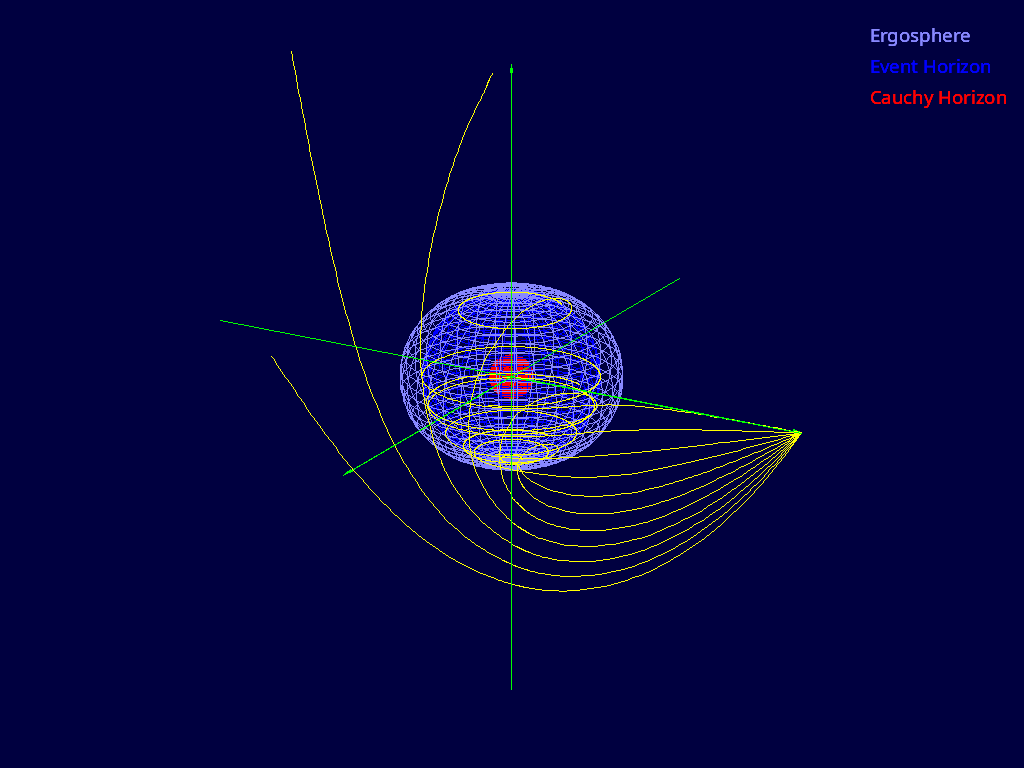Viewport: 1024px width, 768px height.
Task: Click the upper-right end of the green axis
Action: coord(679,279)
